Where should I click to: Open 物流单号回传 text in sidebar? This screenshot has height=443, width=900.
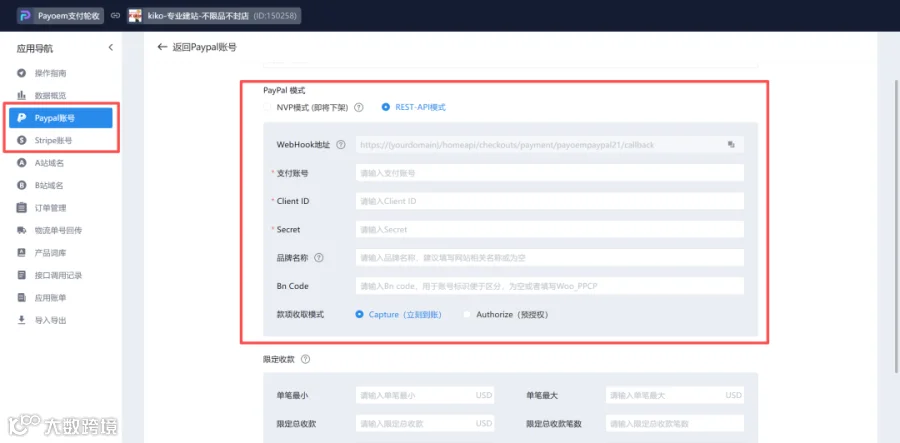[x=58, y=230]
